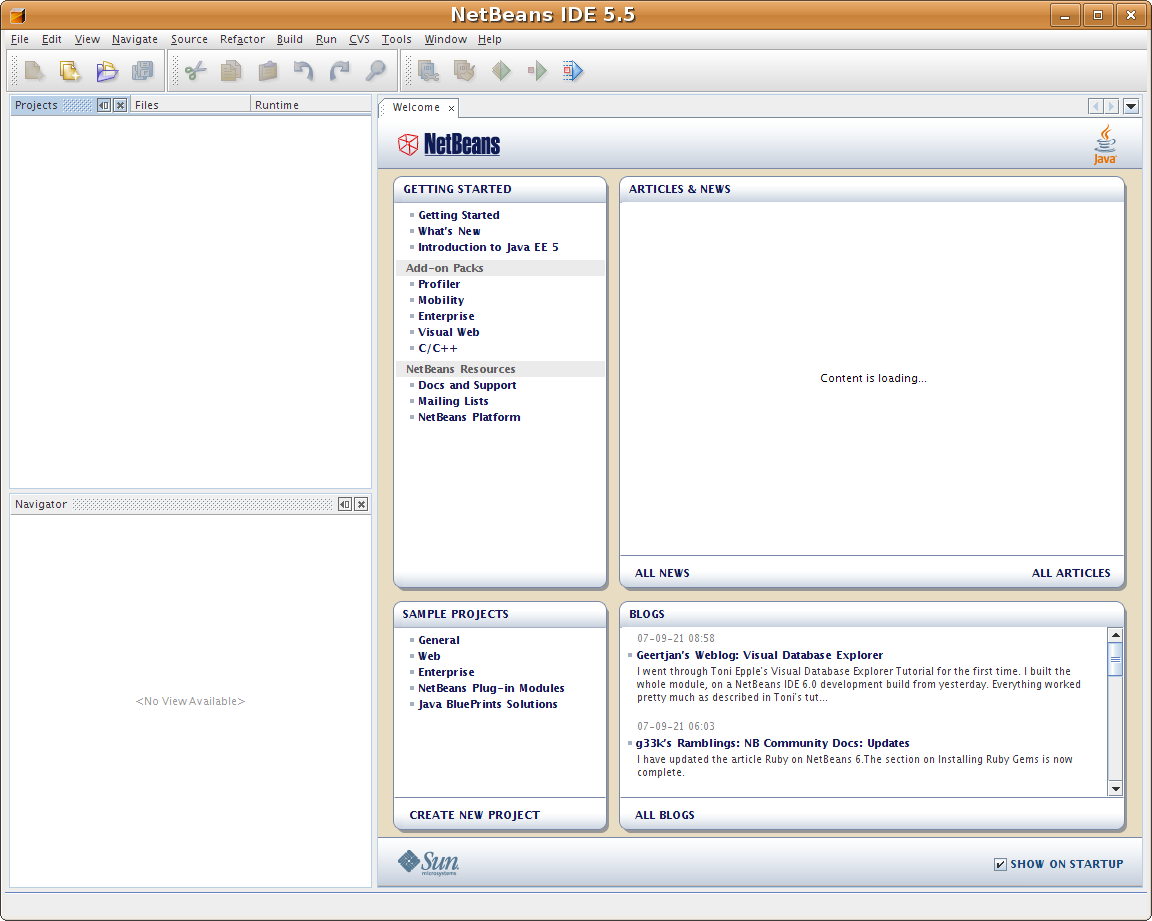Click the New Project toolbar icon
This screenshot has height=921, width=1152.
(x=71, y=71)
